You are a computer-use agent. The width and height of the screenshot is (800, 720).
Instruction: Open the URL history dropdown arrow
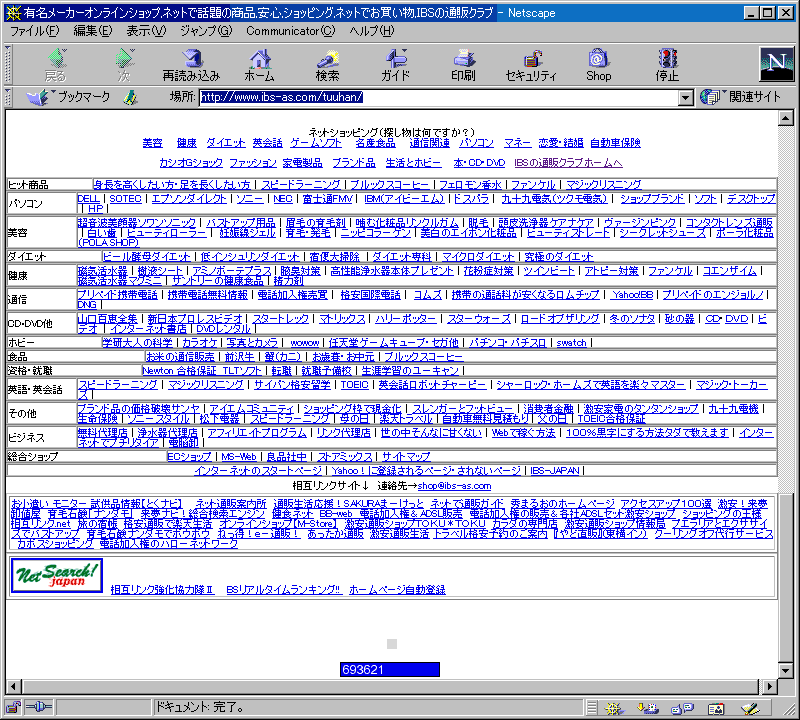click(686, 97)
